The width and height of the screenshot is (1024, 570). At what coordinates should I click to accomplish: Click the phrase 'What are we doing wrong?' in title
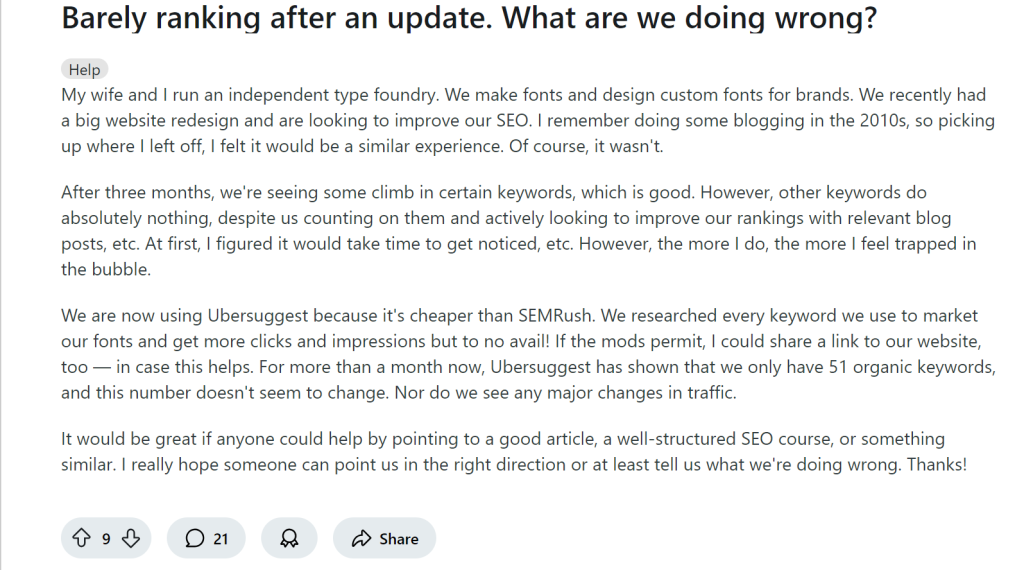click(689, 18)
